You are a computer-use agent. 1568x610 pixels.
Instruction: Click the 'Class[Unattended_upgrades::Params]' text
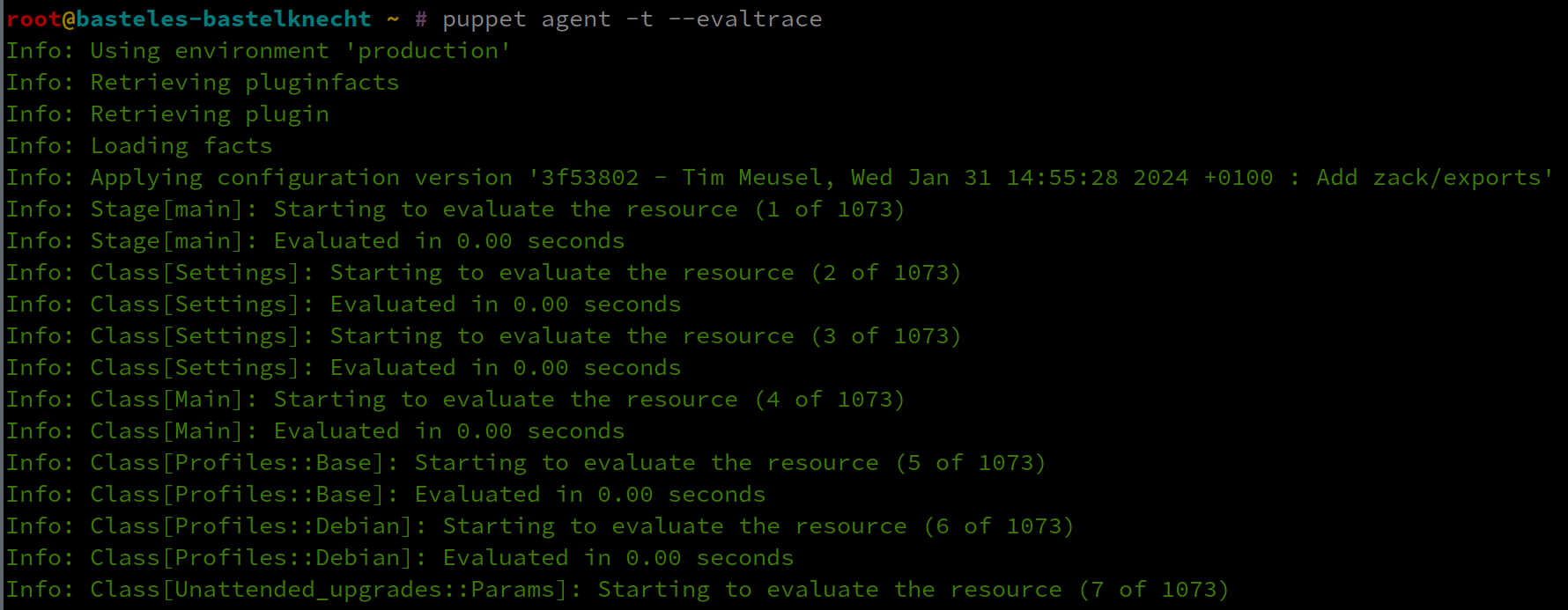[329, 590]
